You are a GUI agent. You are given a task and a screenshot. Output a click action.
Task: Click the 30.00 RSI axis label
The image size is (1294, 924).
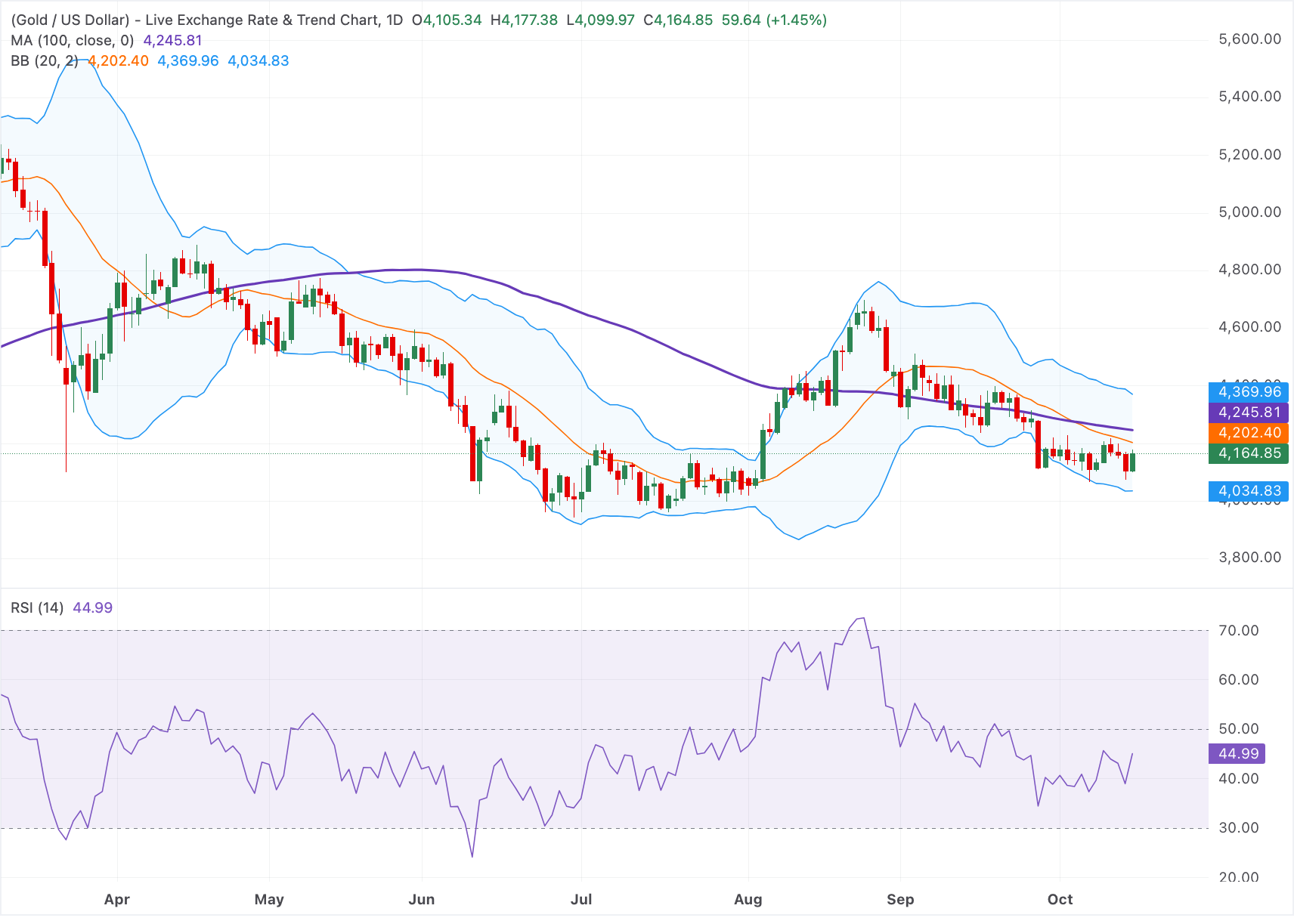(1239, 827)
